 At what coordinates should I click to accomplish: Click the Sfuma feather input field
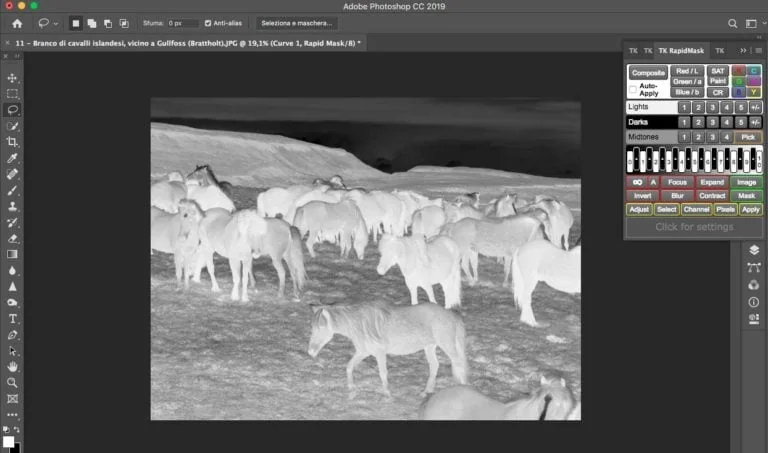tap(182, 23)
